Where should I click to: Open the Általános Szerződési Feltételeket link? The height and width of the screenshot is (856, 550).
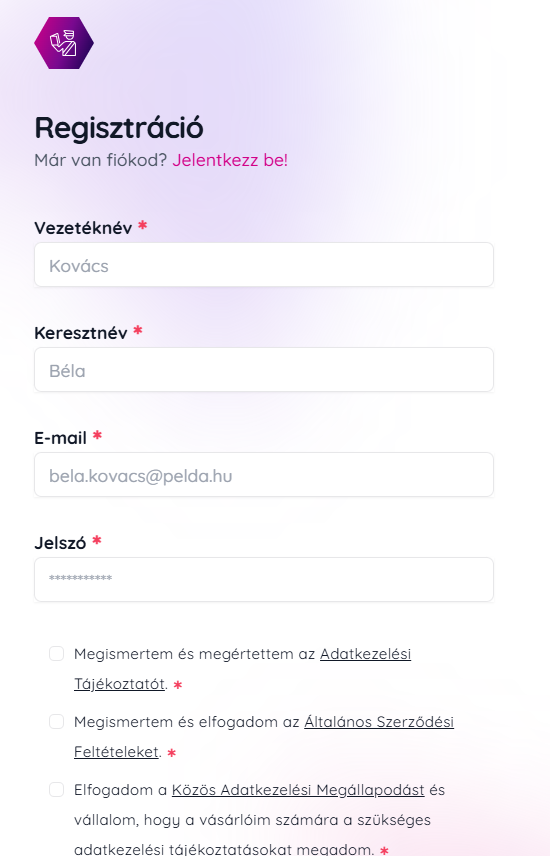point(379,722)
